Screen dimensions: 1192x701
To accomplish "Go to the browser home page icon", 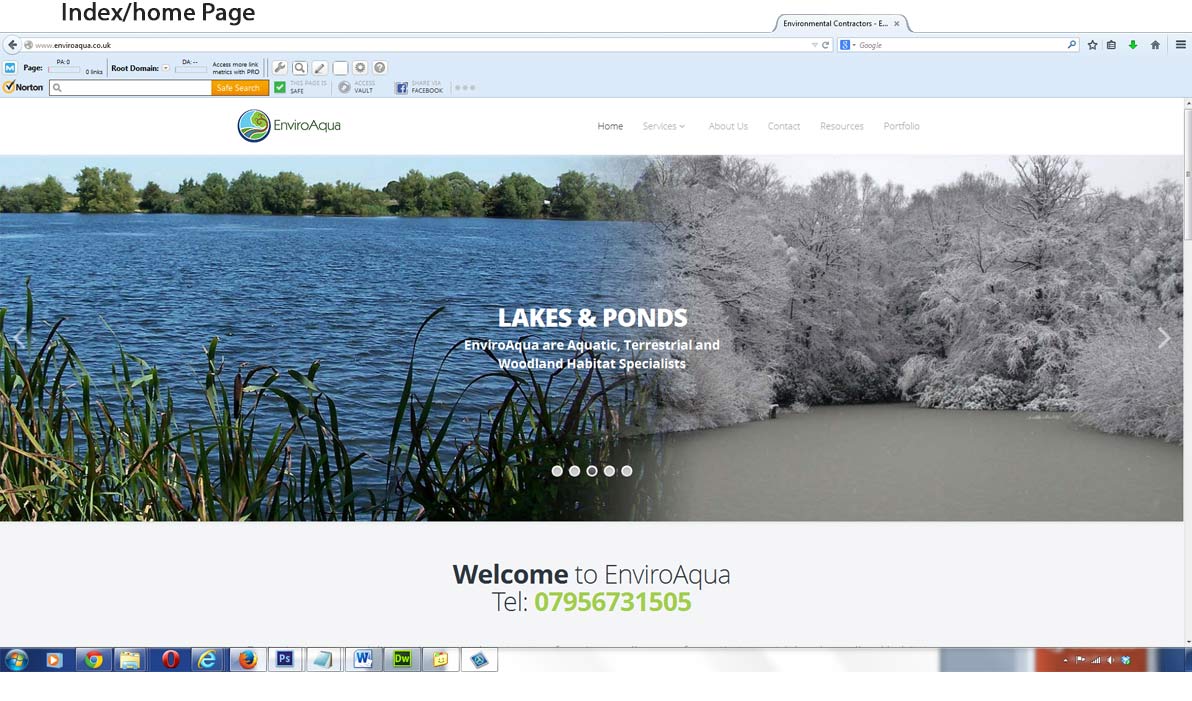I will point(1155,45).
